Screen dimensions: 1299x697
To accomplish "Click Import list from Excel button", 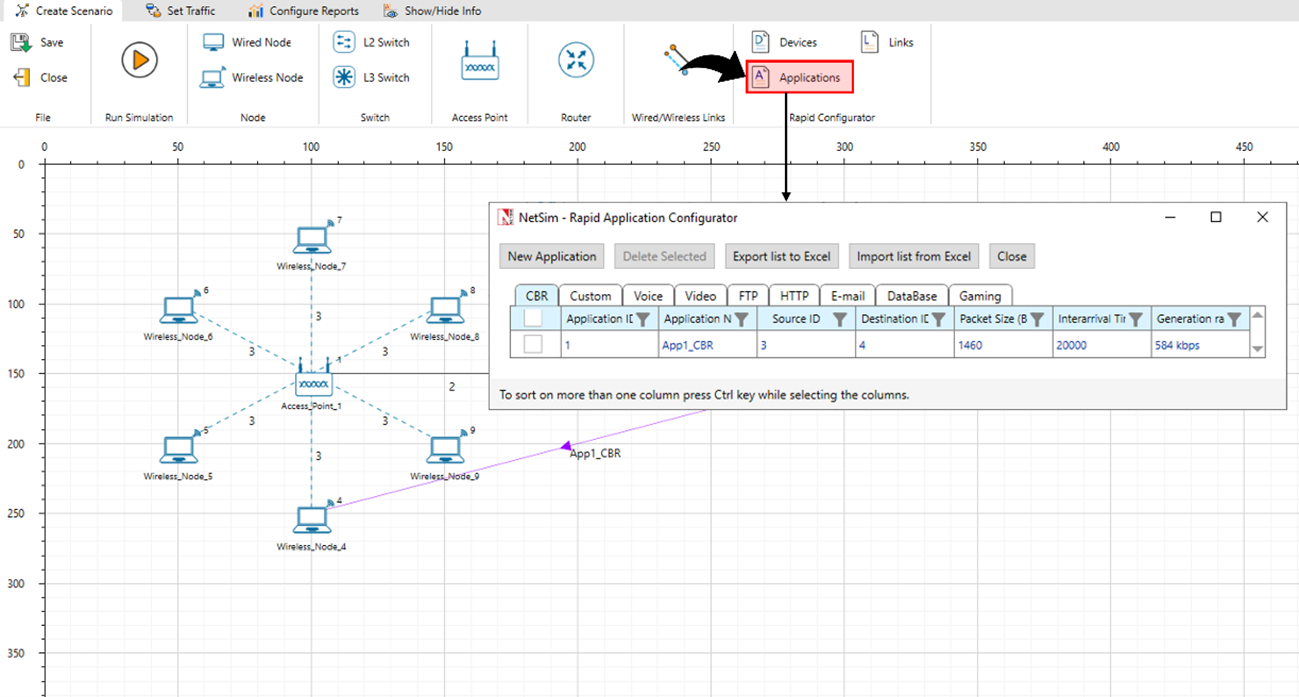I will [x=914, y=256].
